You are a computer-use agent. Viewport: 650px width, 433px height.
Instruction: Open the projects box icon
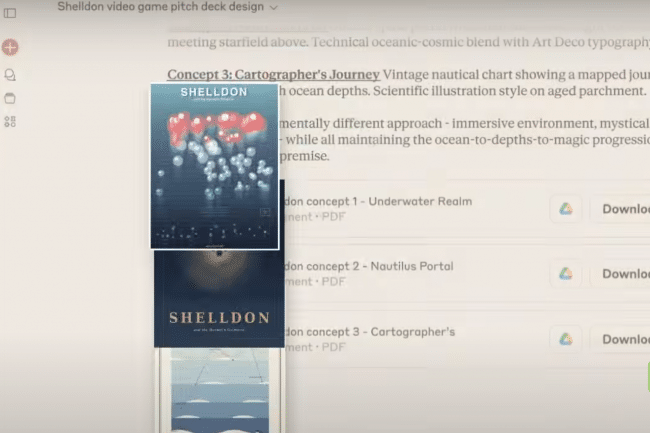pyautogui.click(x=10, y=98)
